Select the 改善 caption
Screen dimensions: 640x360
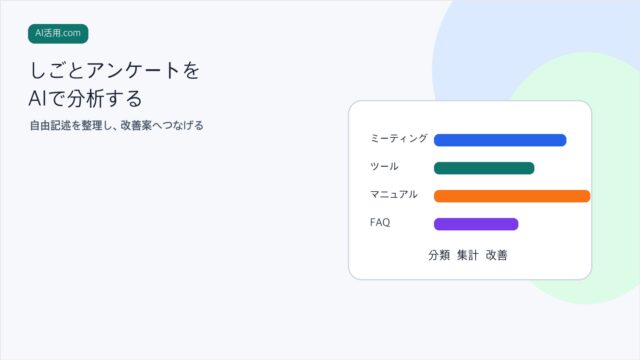point(496,255)
